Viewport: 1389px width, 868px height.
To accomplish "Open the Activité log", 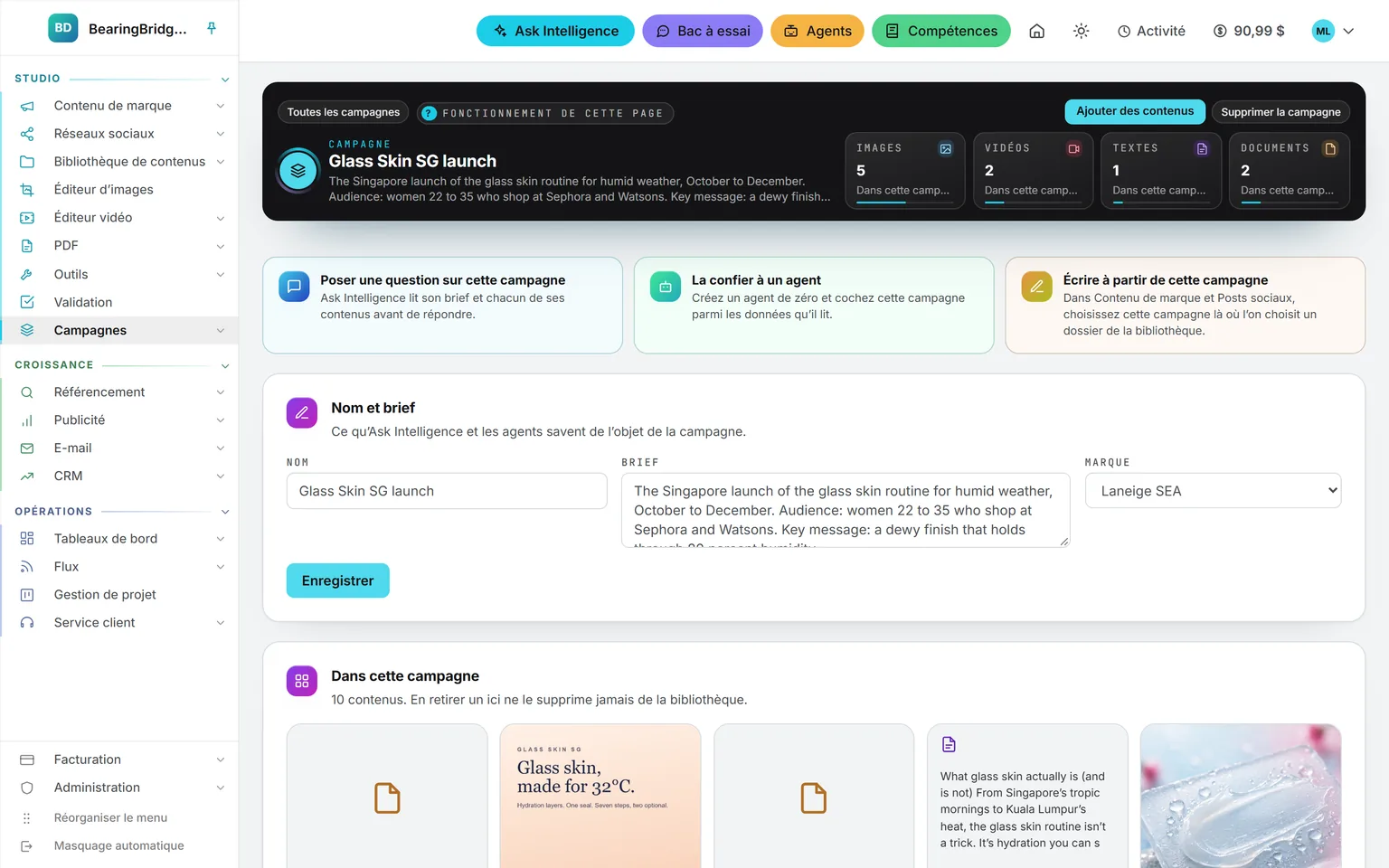I will (x=1151, y=31).
